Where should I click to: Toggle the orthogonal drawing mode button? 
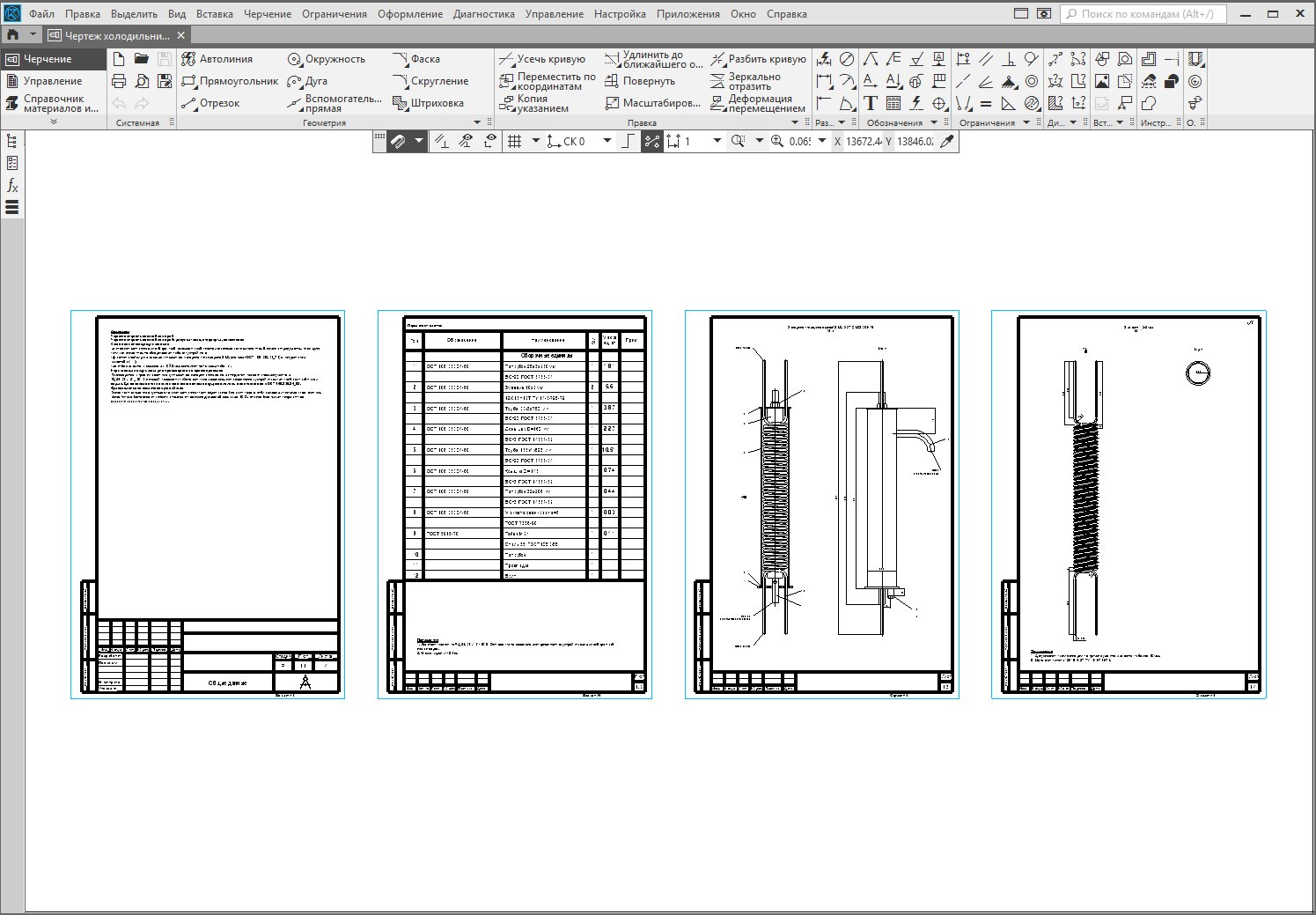coord(628,141)
